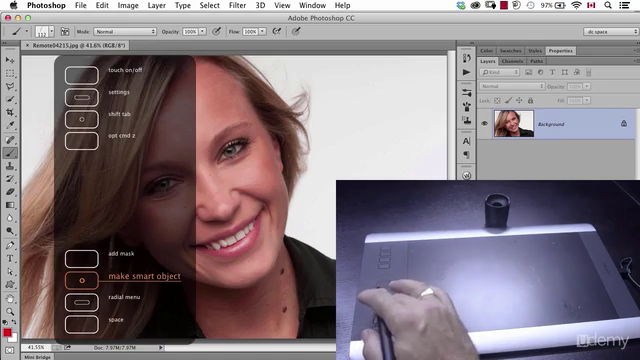The image size is (640, 360).
Task: Switch to the Swatches tab
Action: tap(510, 51)
